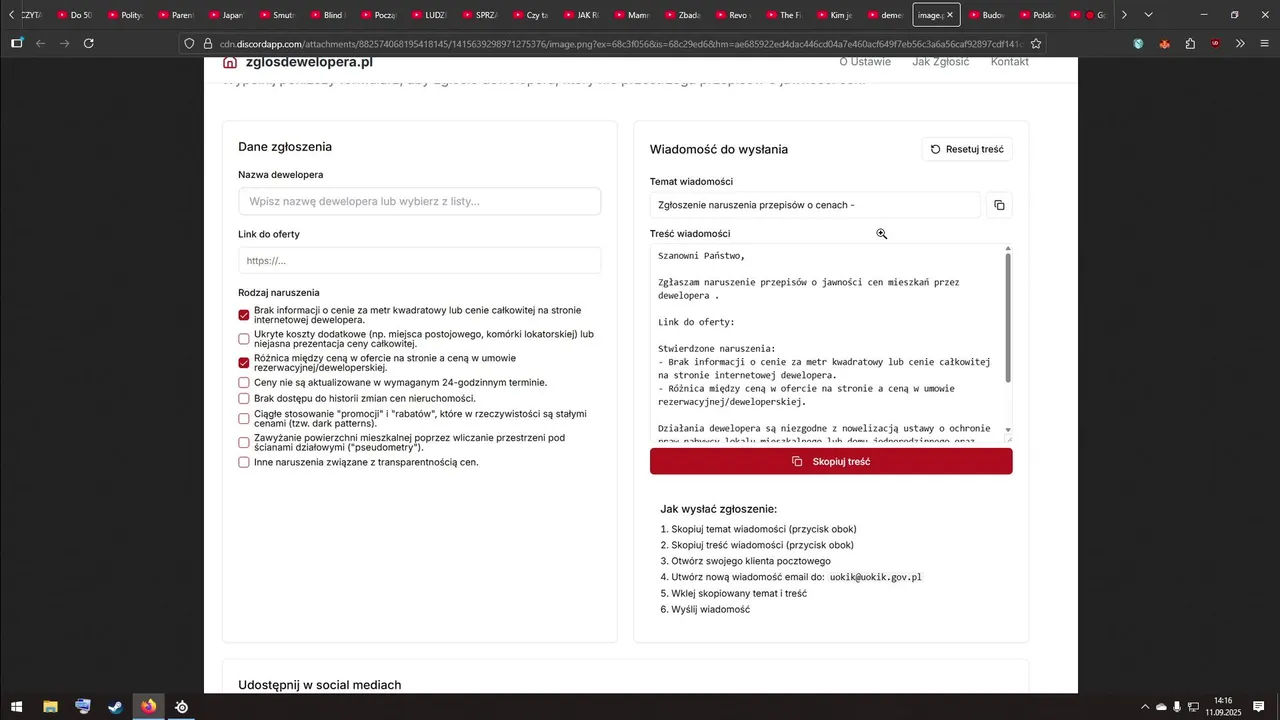Image resolution: width=1280 pixels, height=720 pixels.
Task: Click the padlock site security icon
Action: click(208, 44)
